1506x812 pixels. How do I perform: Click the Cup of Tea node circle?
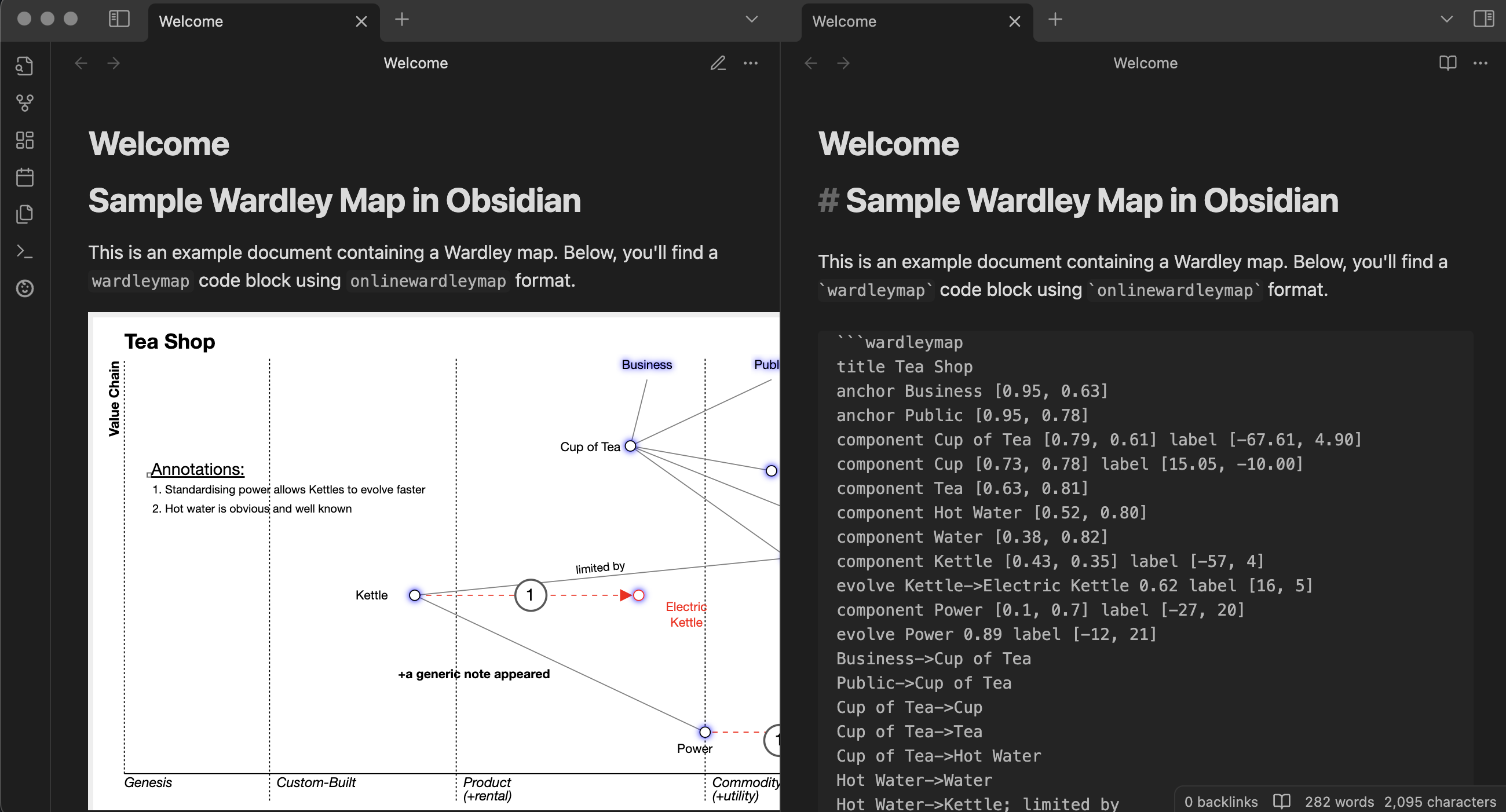point(630,446)
